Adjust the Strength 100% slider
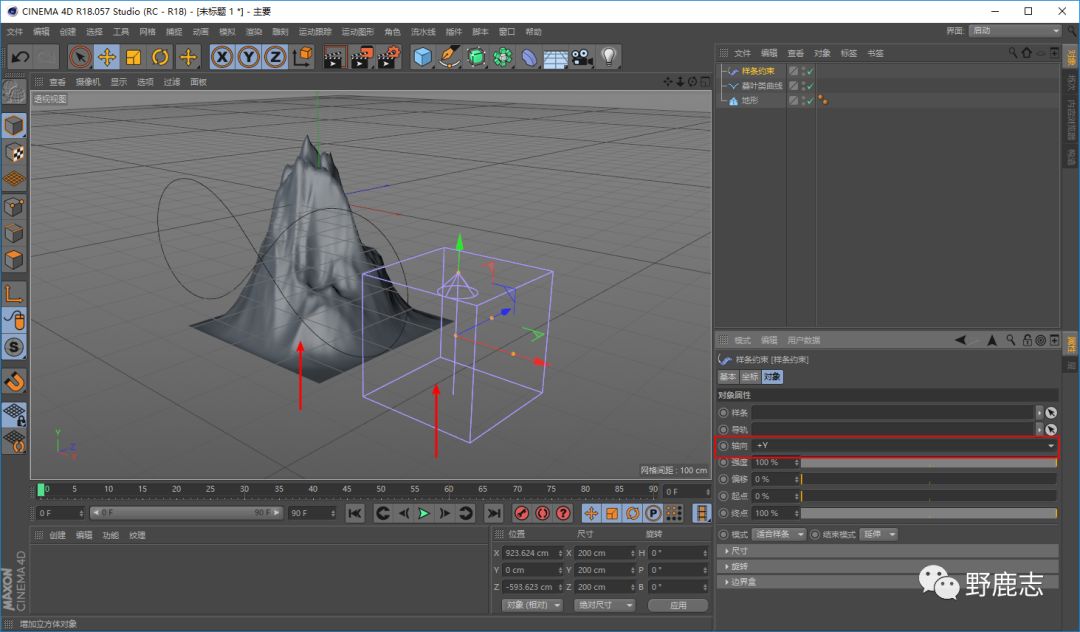Screen dimensions: 1080x632 928,463
